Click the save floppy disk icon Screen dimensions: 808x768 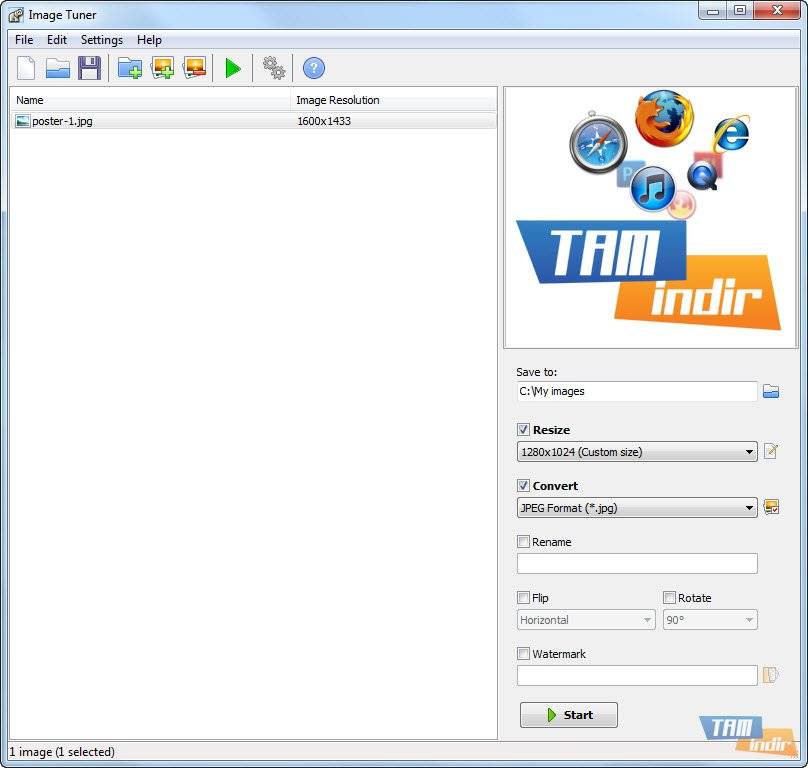coord(89,68)
